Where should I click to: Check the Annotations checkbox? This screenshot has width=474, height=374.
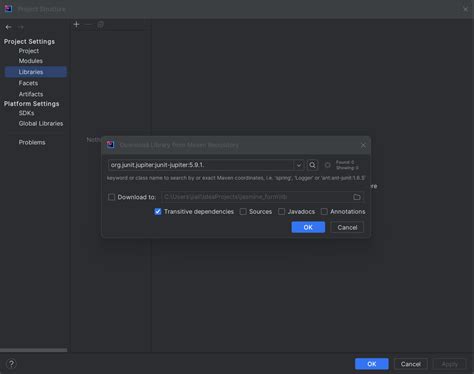(x=324, y=212)
